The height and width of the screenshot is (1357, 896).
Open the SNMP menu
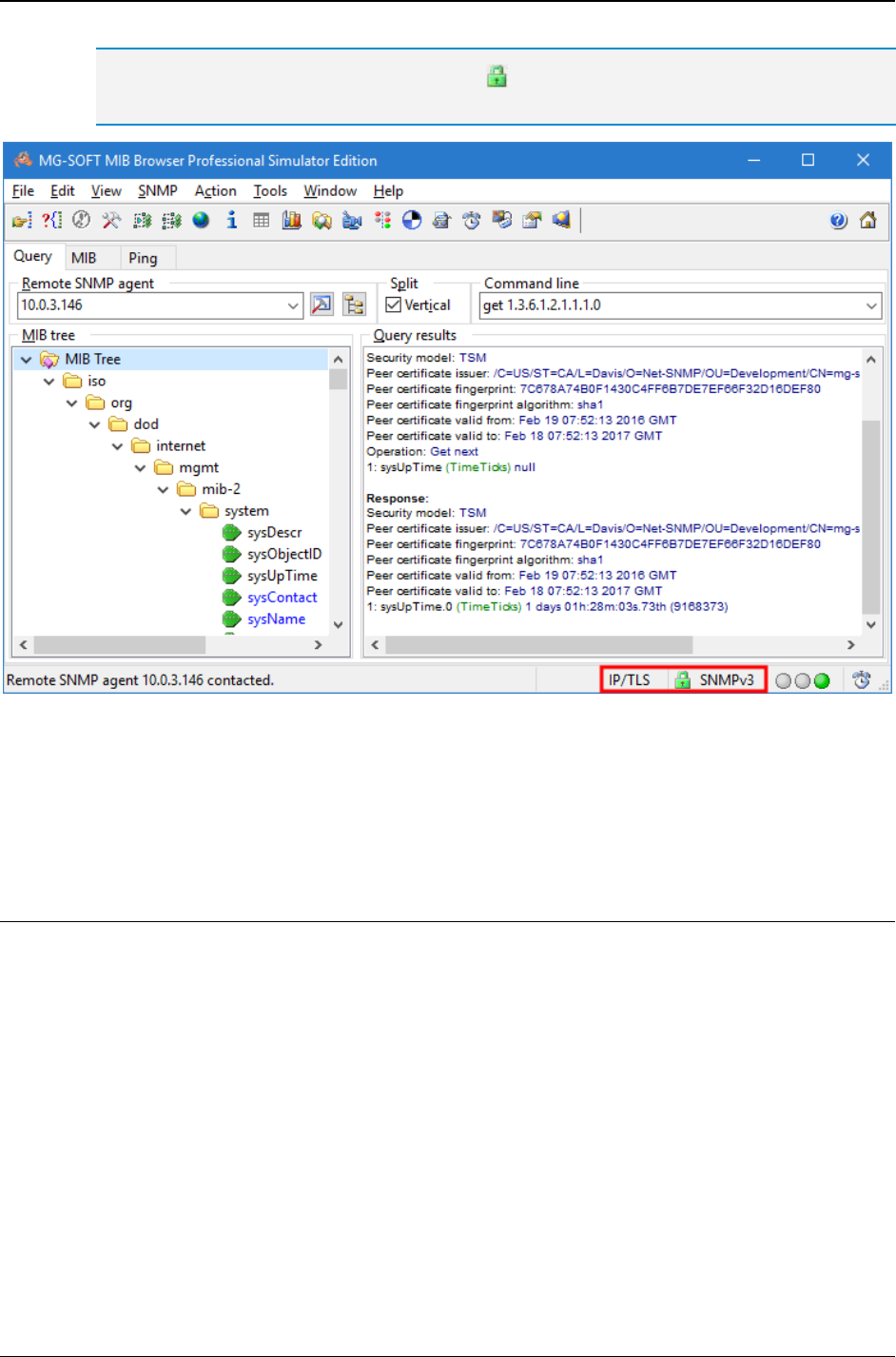(x=158, y=191)
